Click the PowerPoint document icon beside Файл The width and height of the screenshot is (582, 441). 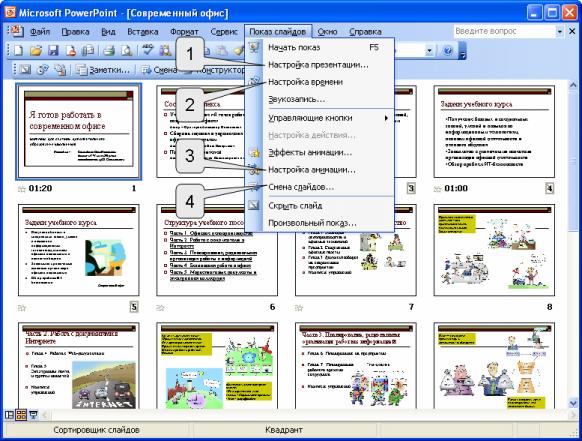point(16,31)
